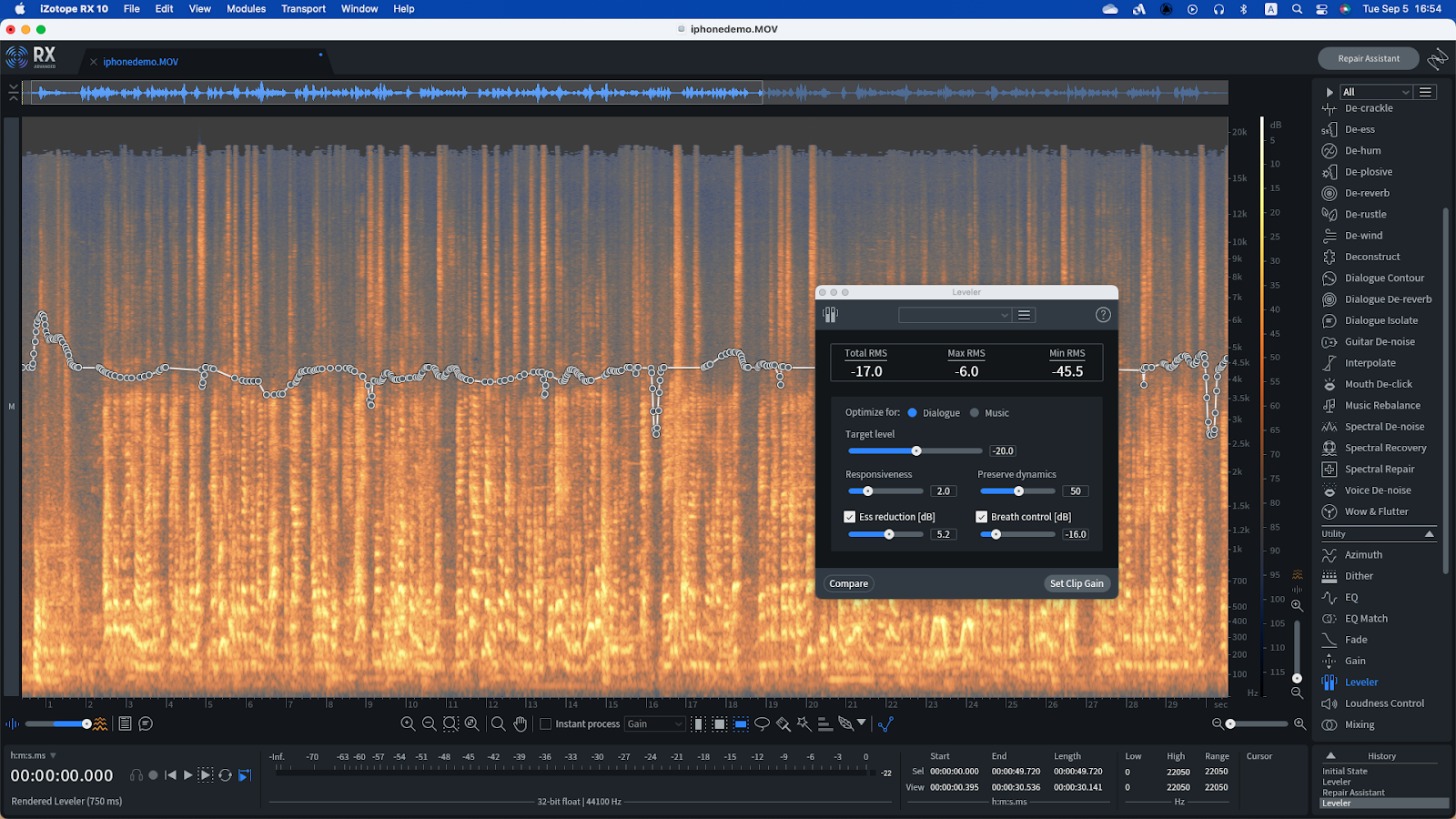Collapse the Utility module section
Screen dimensions: 1456x819
click(1430, 534)
